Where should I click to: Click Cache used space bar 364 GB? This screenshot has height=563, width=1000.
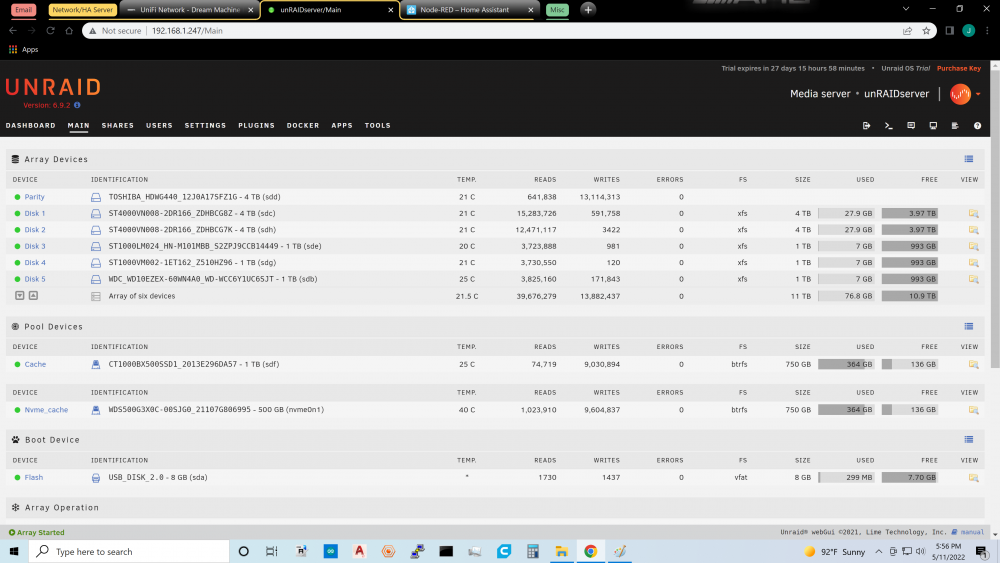coord(846,364)
